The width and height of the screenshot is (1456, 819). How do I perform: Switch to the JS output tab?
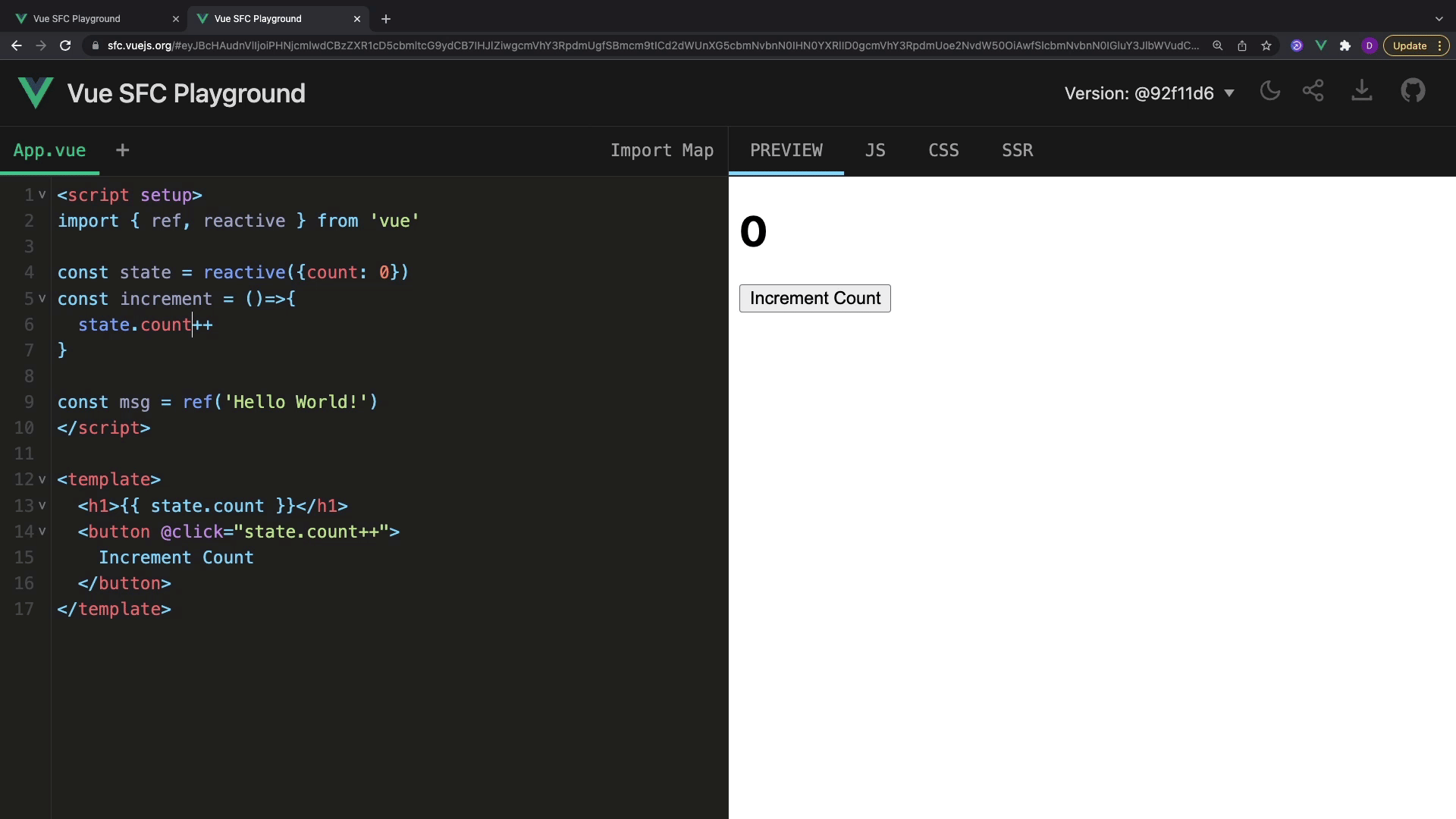coord(875,150)
